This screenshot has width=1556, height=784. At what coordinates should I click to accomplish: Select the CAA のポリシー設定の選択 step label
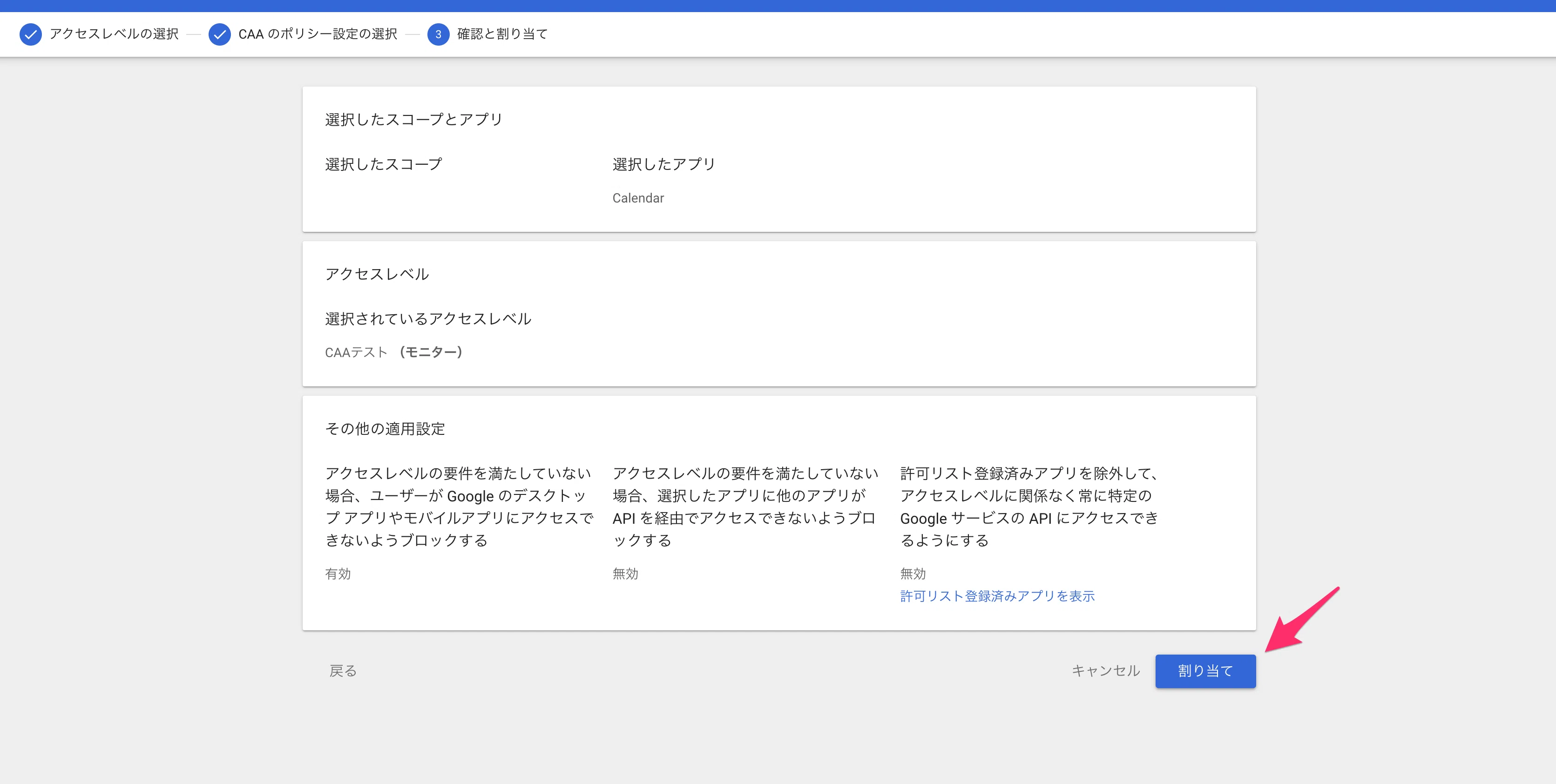pyautogui.click(x=318, y=34)
